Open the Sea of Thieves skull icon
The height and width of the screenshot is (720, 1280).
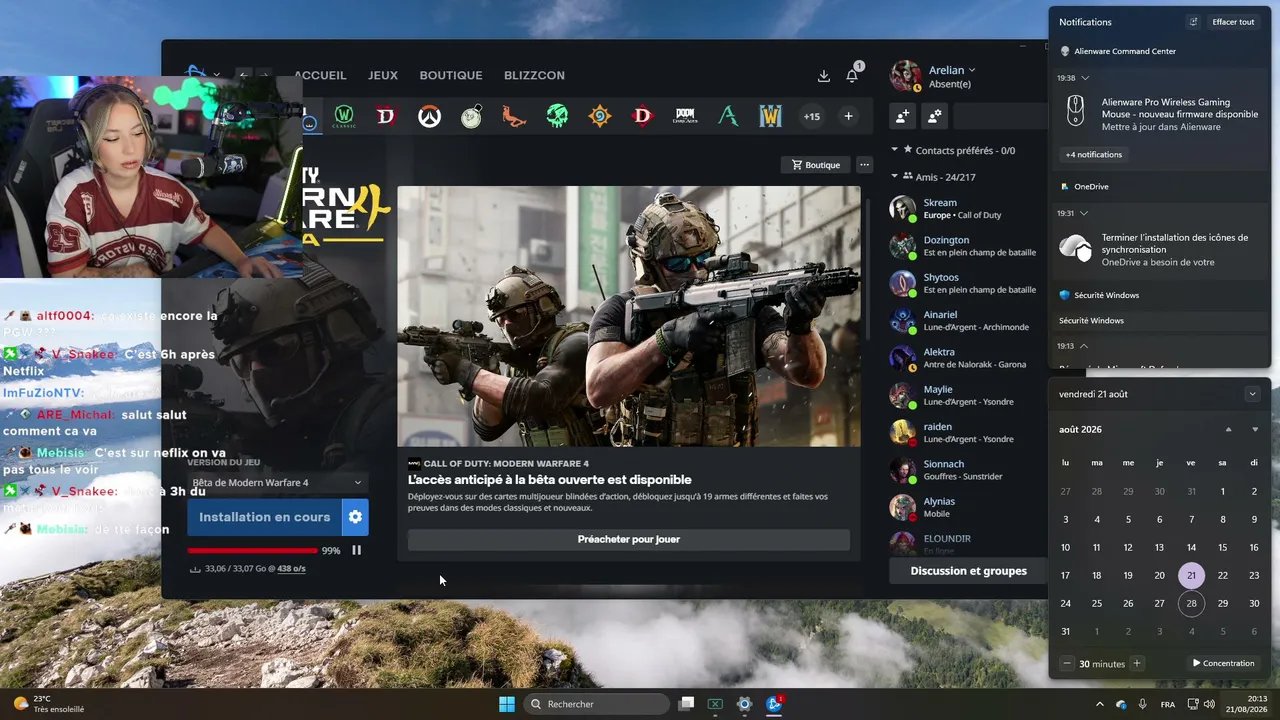tap(557, 116)
